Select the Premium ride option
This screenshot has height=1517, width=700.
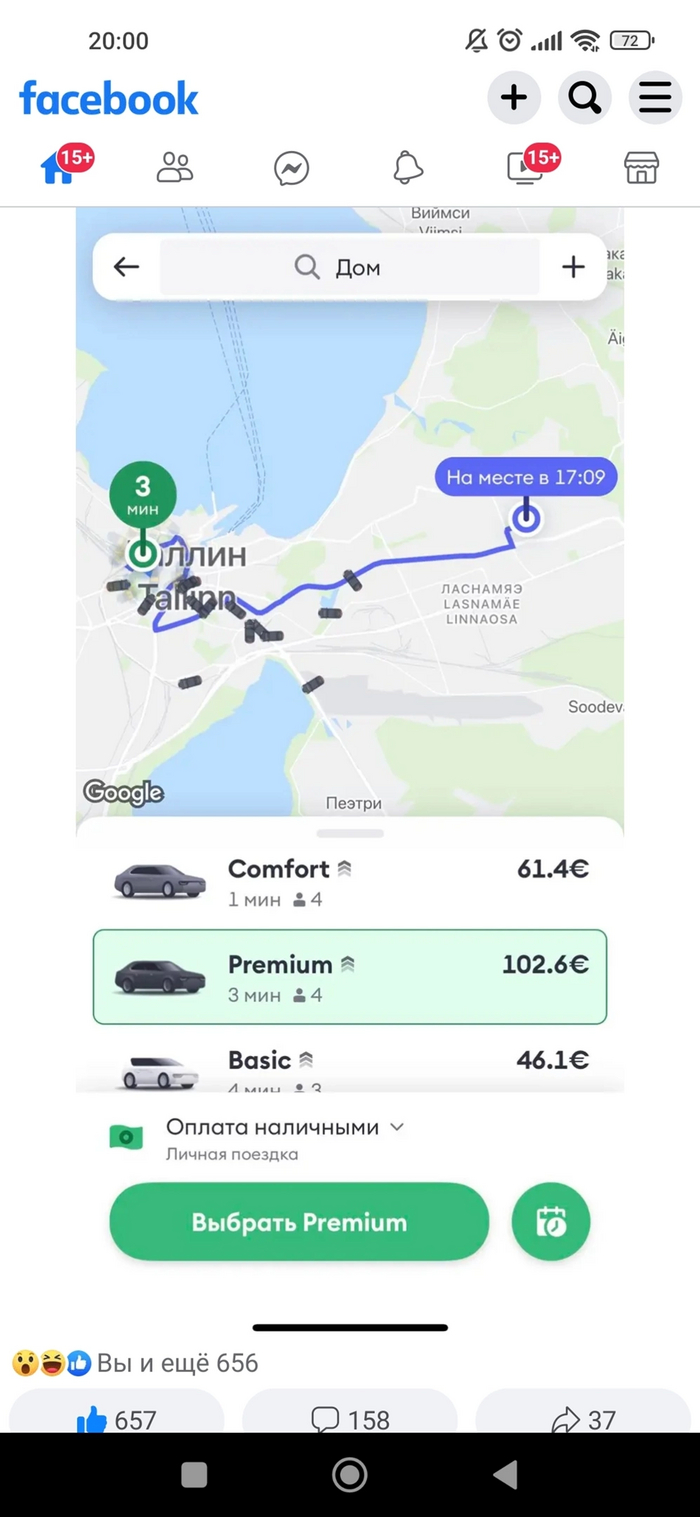[x=350, y=977]
